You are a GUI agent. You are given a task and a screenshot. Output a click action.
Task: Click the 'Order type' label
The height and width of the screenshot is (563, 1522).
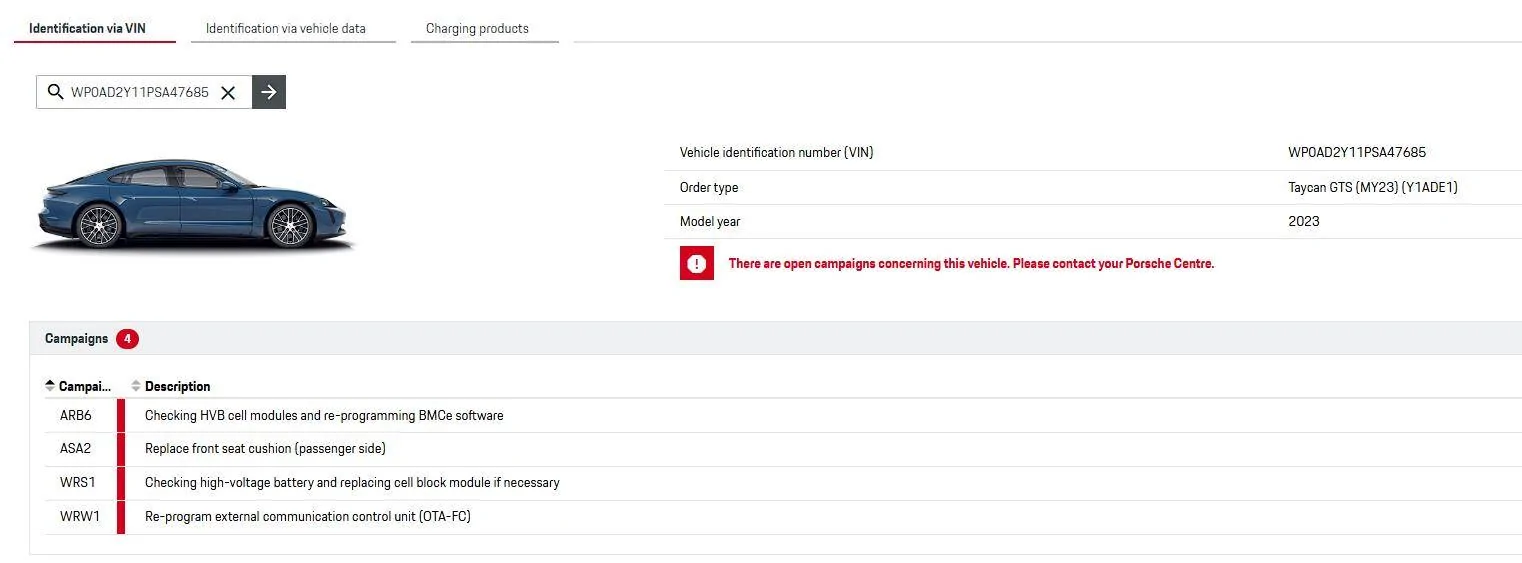[709, 188]
